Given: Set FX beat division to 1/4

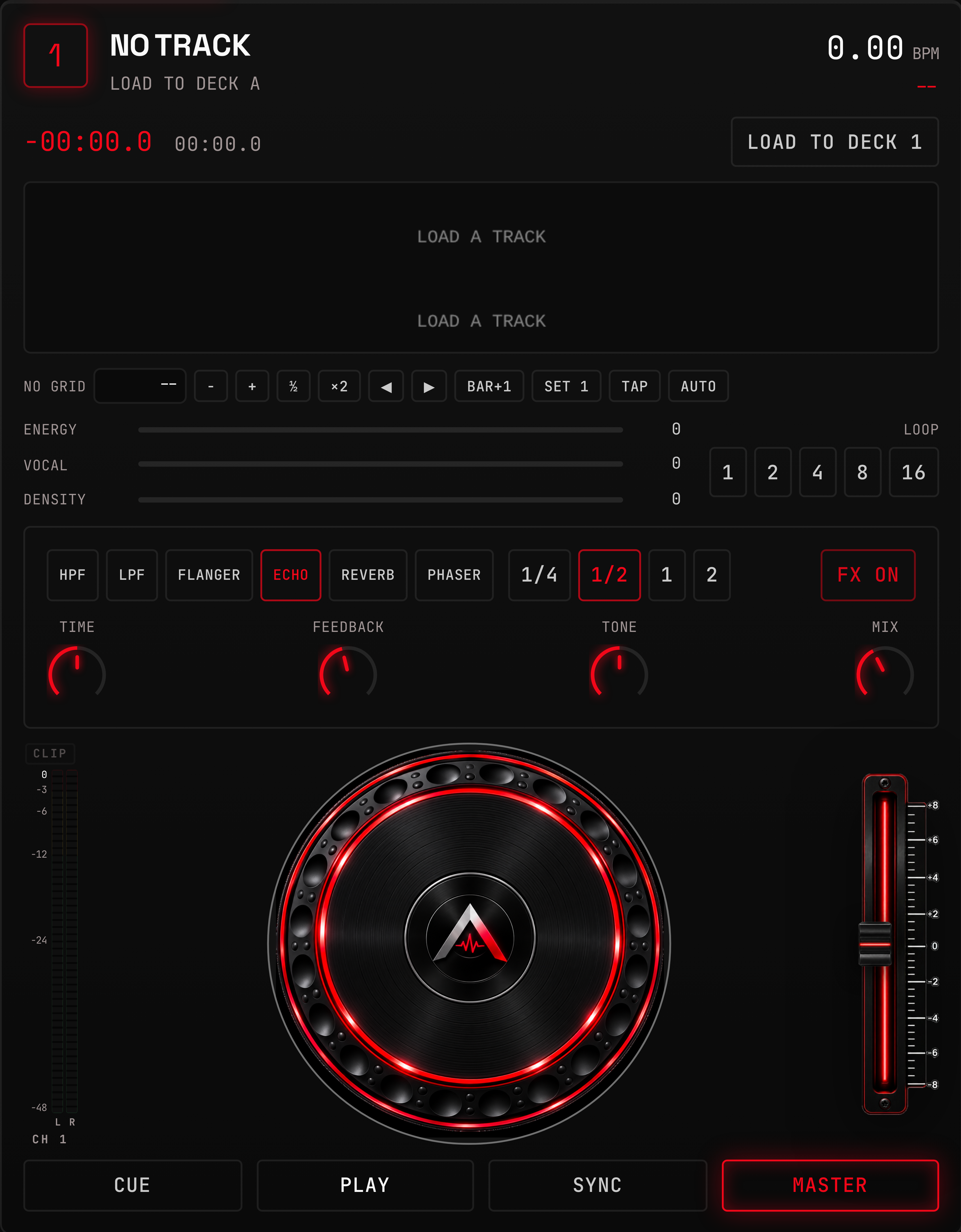Looking at the screenshot, I should 539,575.
